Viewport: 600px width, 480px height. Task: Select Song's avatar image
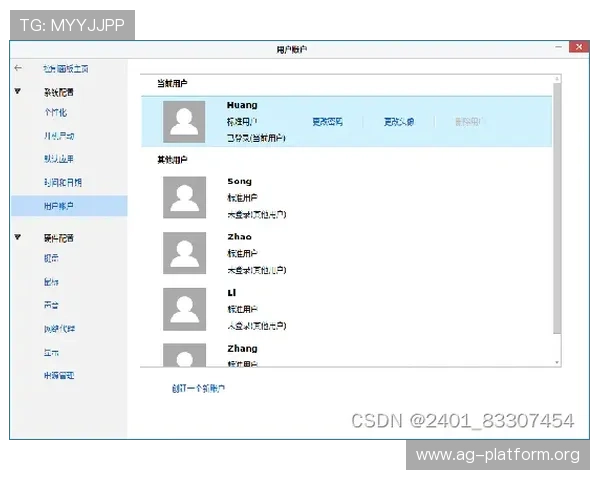[184, 198]
